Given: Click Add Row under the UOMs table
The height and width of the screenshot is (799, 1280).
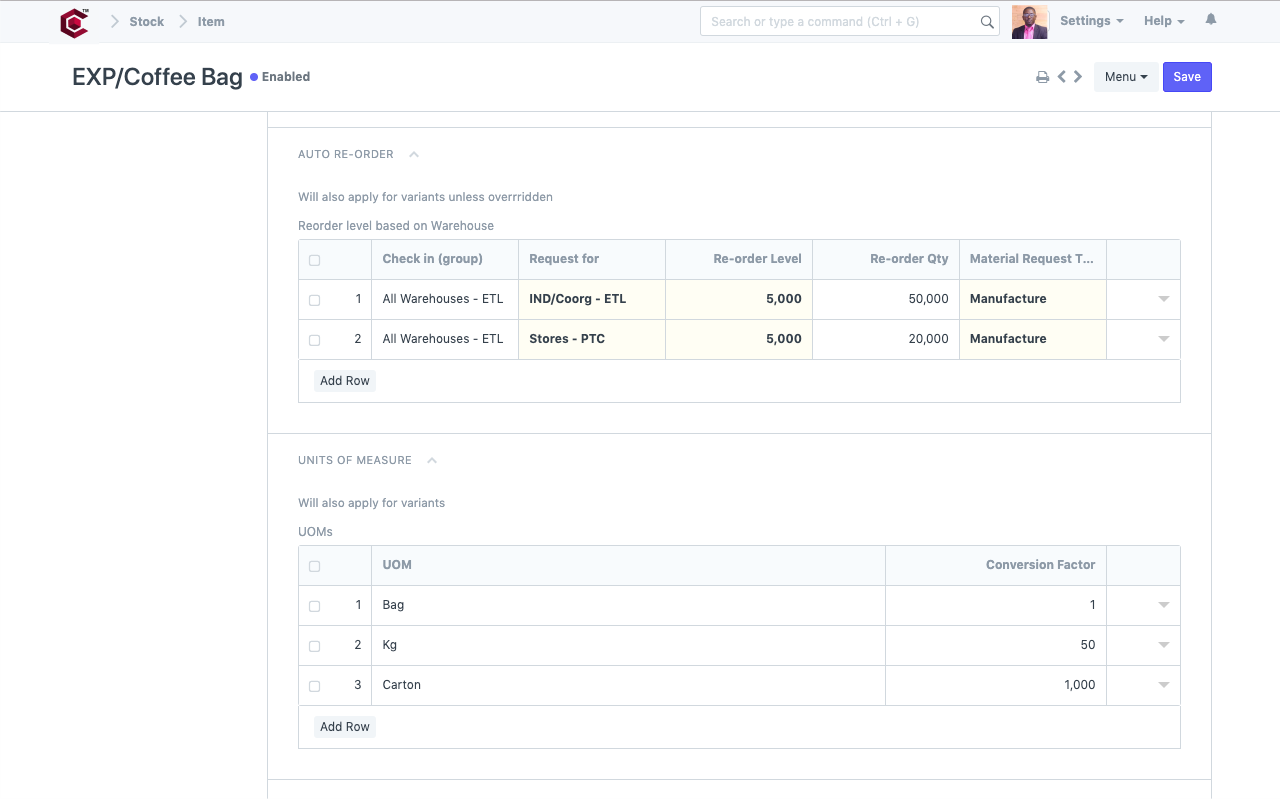Looking at the screenshot, I should point(345,726).
